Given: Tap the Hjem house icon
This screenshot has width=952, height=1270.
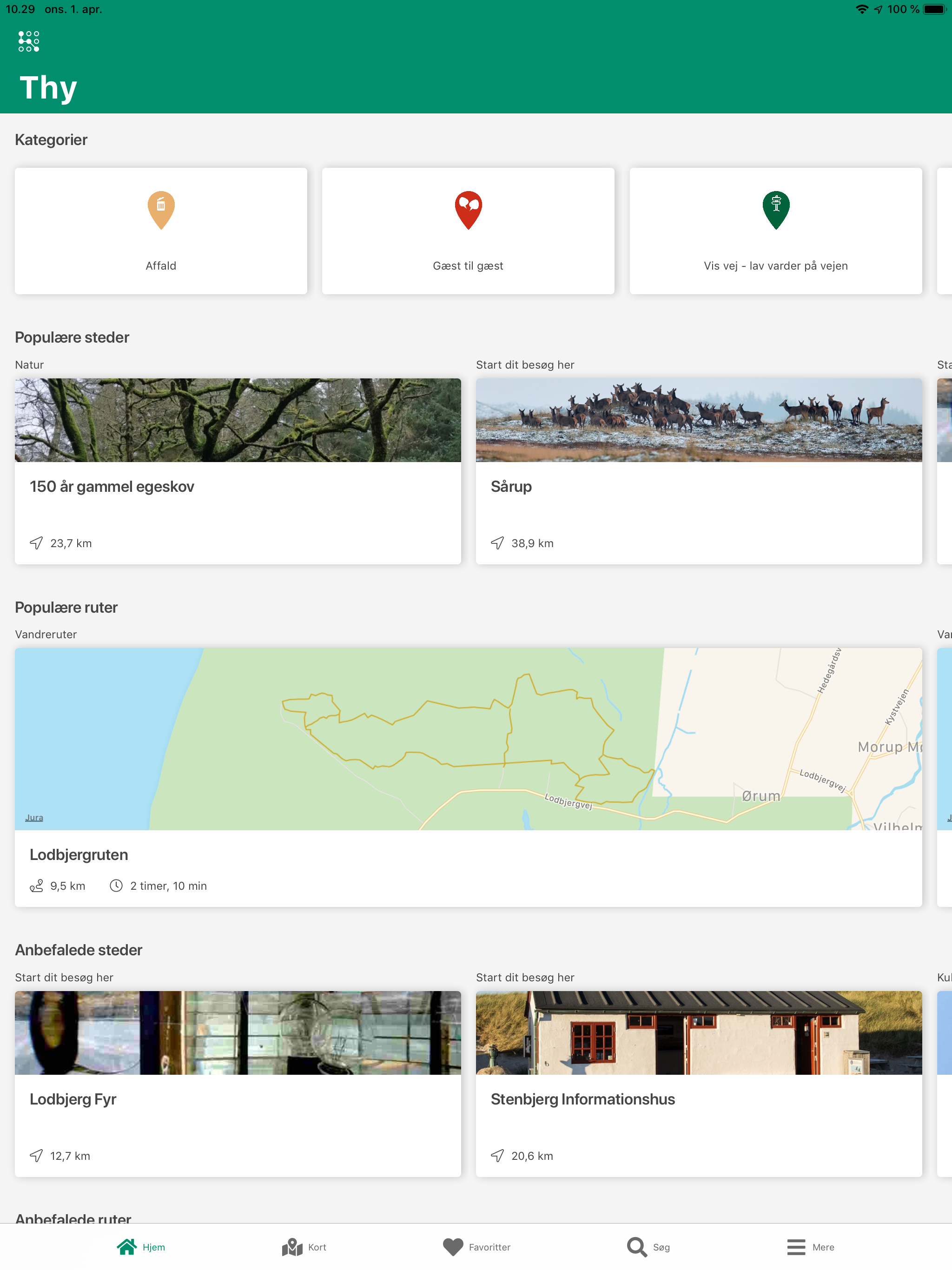Looking at the screenshot, I should [x=127, y=1246].
